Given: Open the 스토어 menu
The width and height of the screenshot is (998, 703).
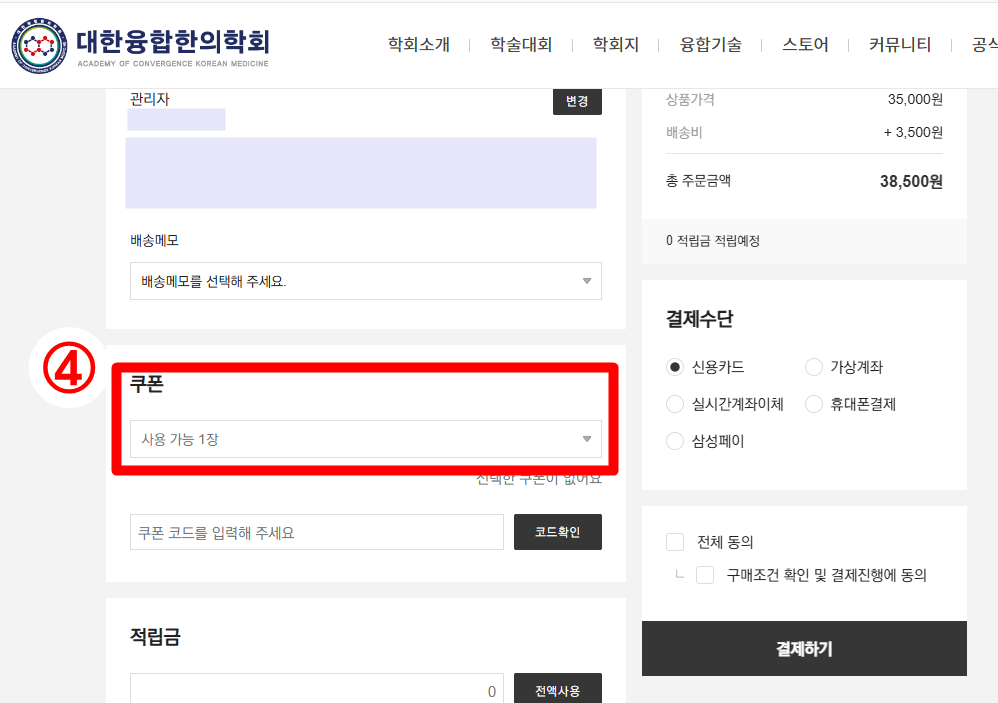Looking at the screenshot, I should coord(805,45).
